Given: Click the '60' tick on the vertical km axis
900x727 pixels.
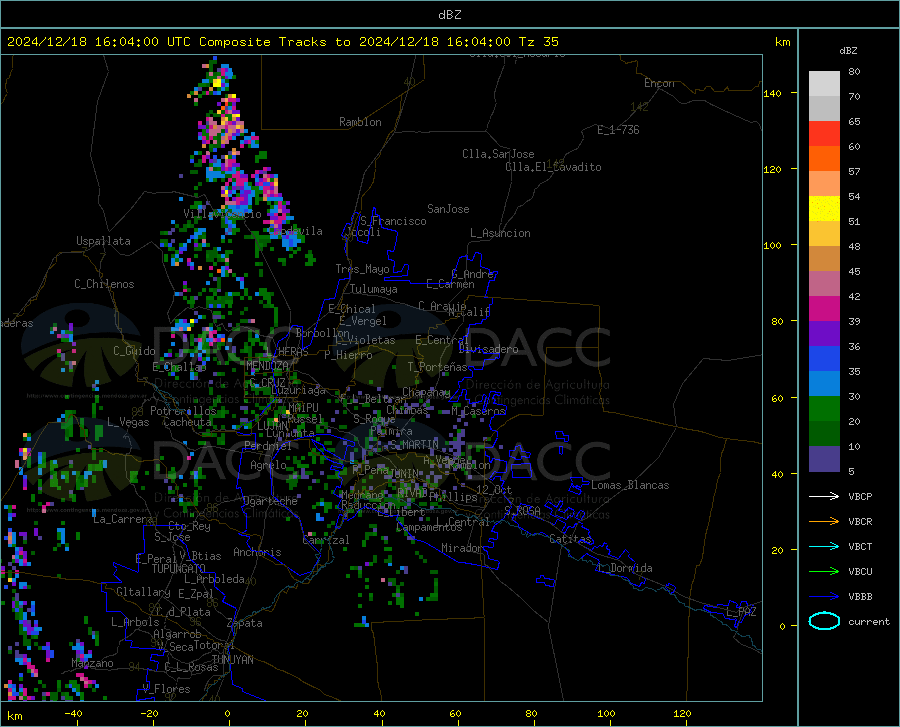Looking at the screenshot, I should (777, 398).
